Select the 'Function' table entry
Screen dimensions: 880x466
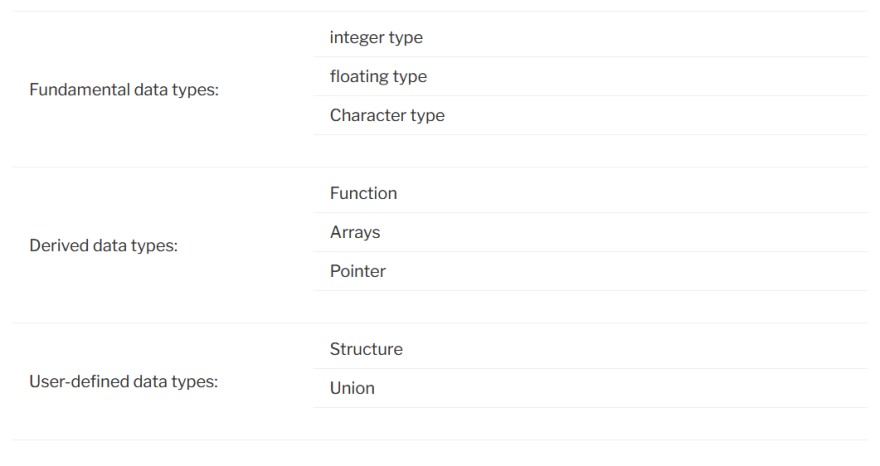590,193
